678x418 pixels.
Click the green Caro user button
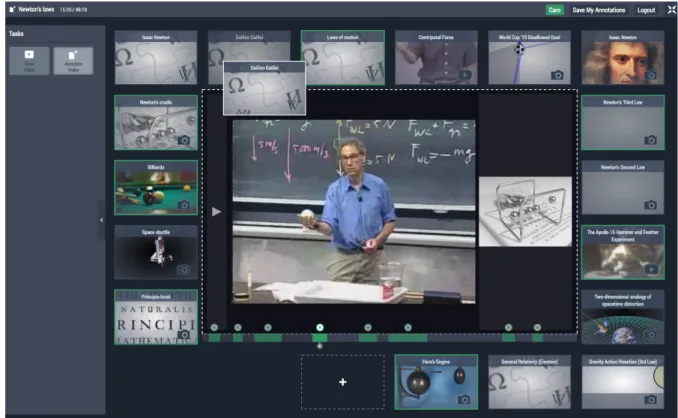(x=554, y=10)
